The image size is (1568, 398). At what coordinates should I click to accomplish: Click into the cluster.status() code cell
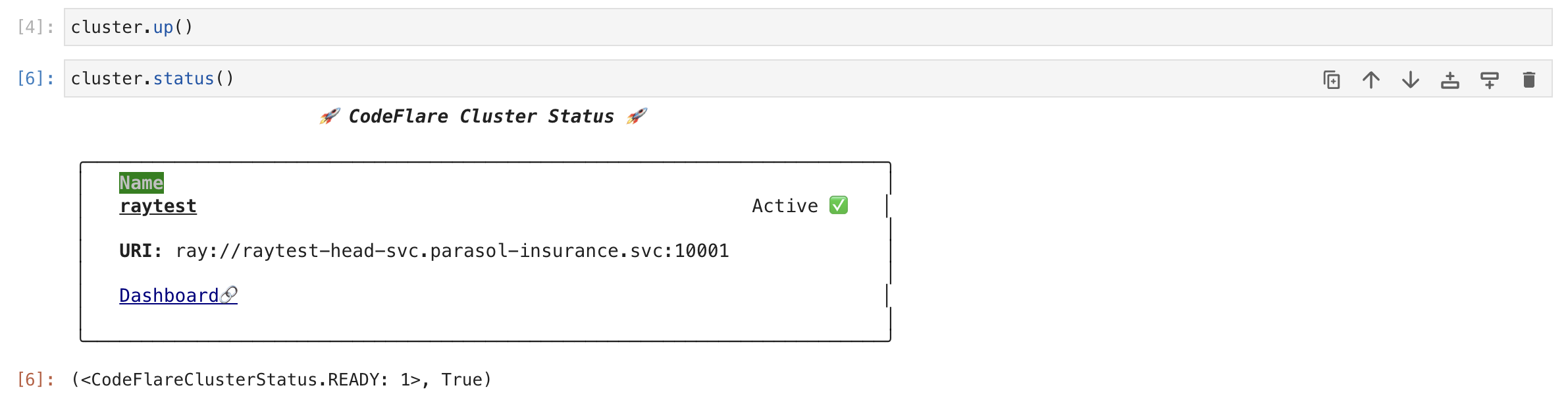691,78
